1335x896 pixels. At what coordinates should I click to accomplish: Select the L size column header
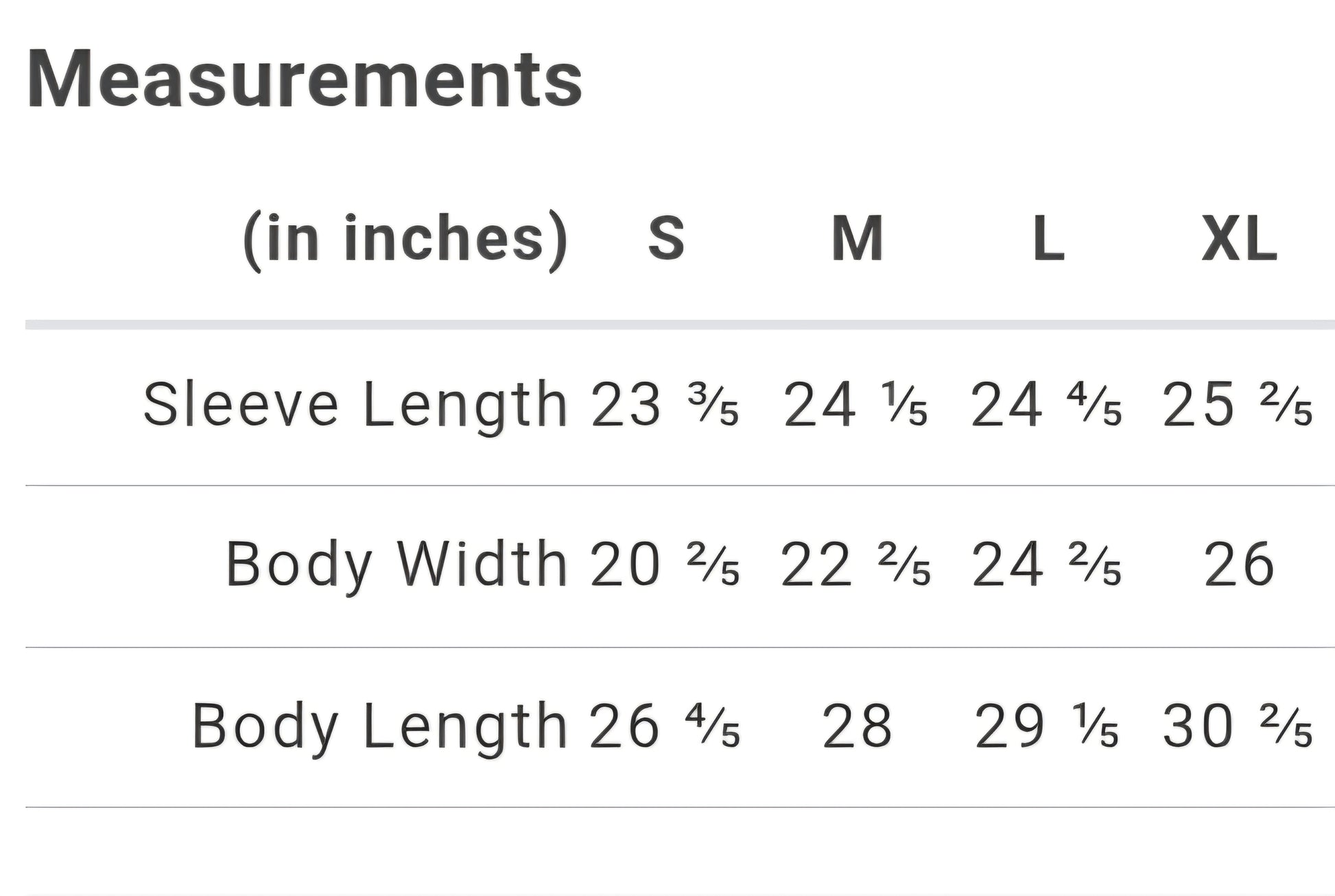[1048, 238]
